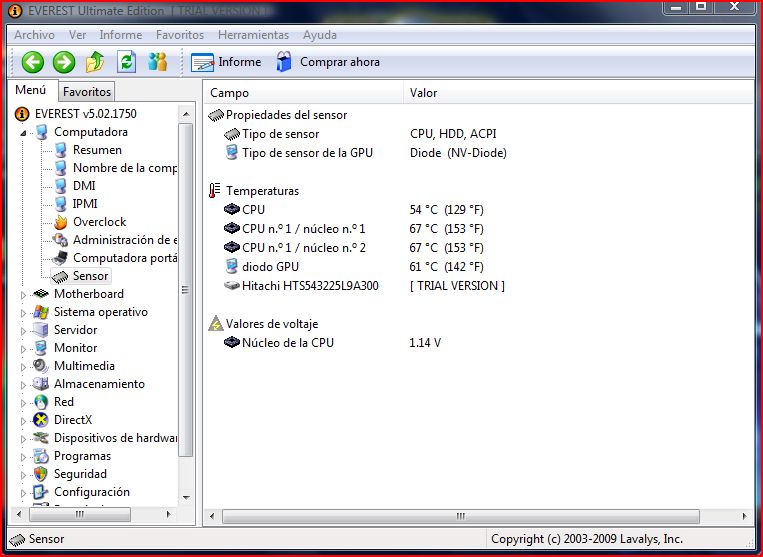Click the Programas icon in the tree
The width and height of the screenshot is (763, 557).
(41, 456)
